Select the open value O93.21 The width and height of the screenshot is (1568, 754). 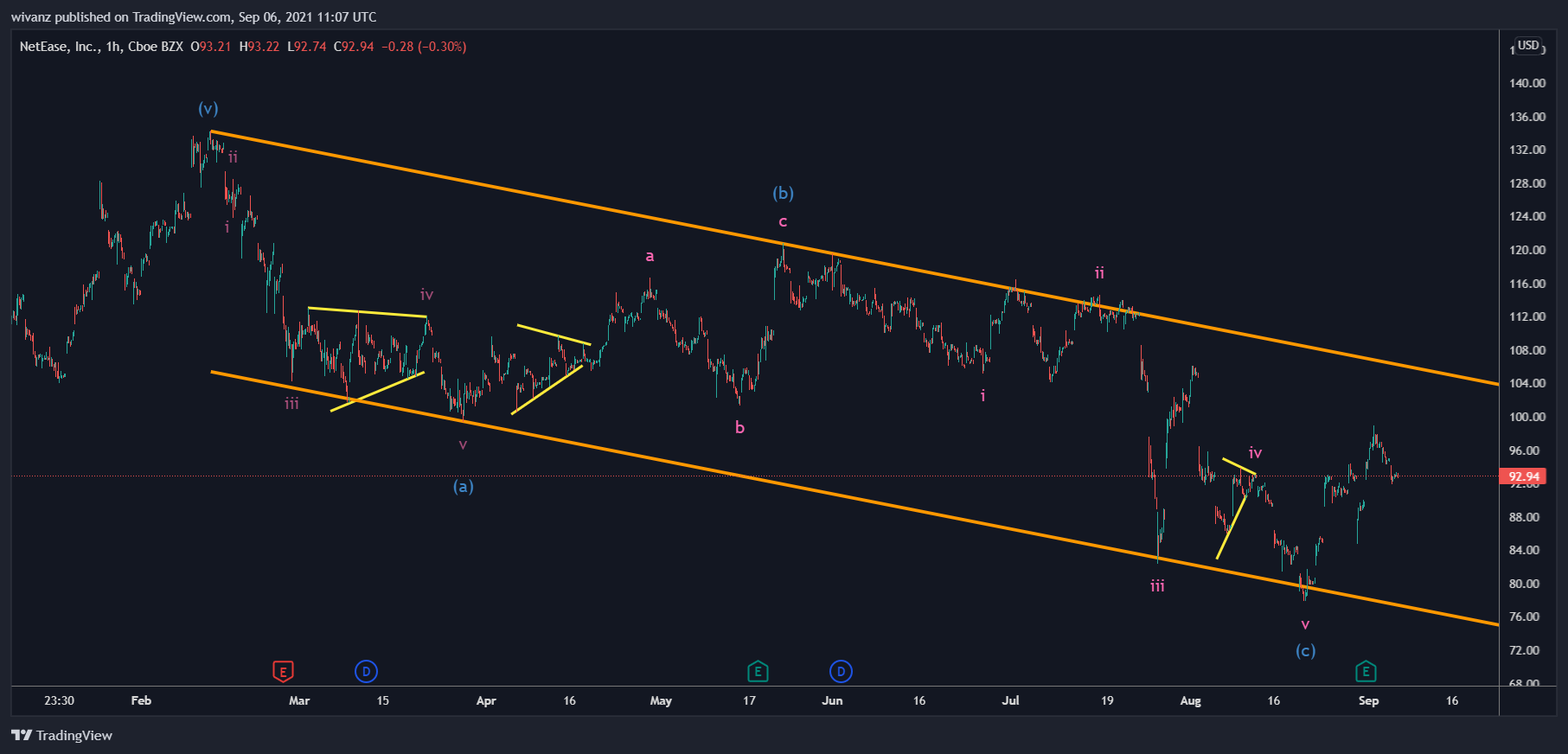[x=211, y=47]
